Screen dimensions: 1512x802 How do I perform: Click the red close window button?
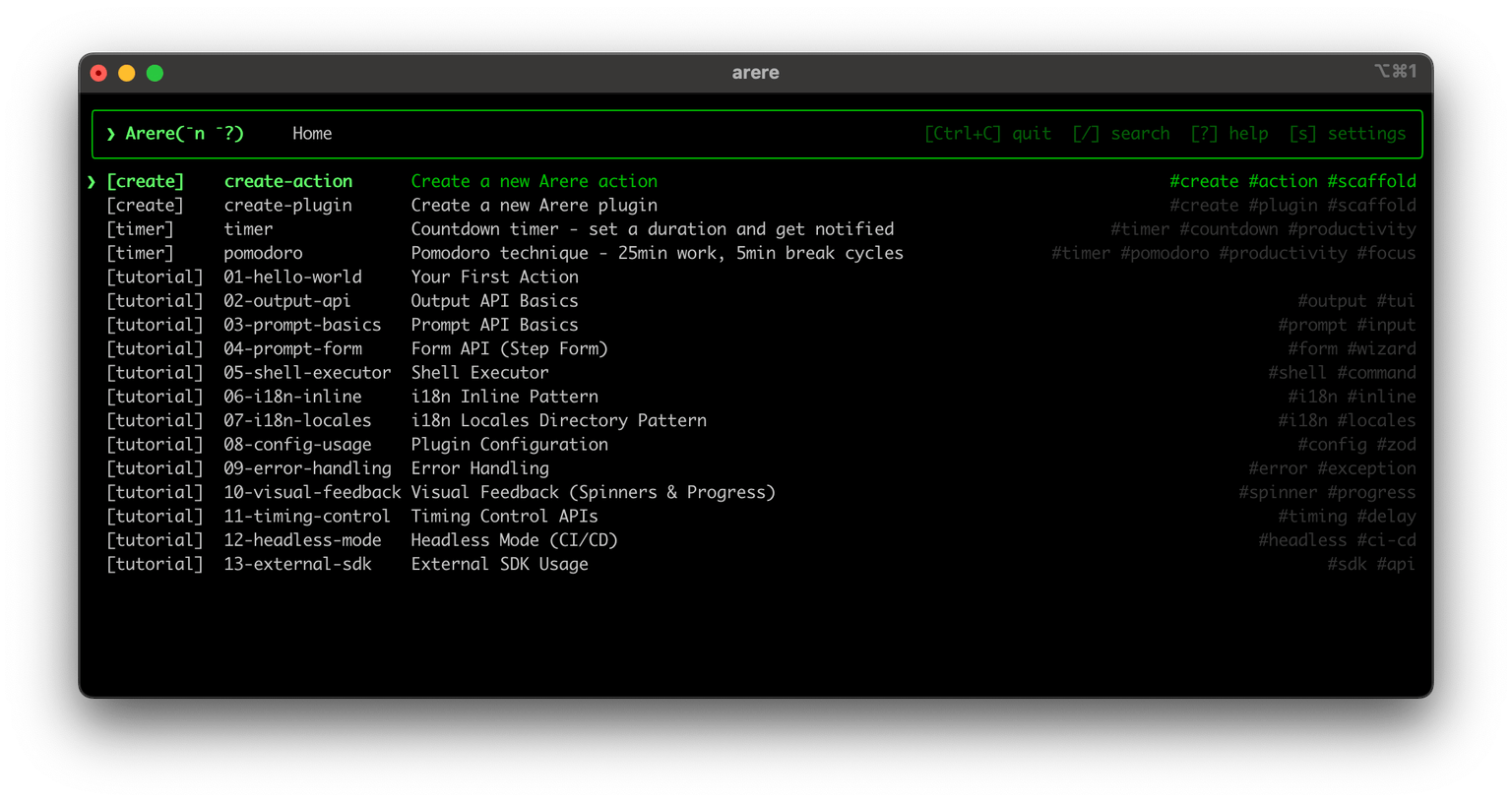click(x=98, y=73)
